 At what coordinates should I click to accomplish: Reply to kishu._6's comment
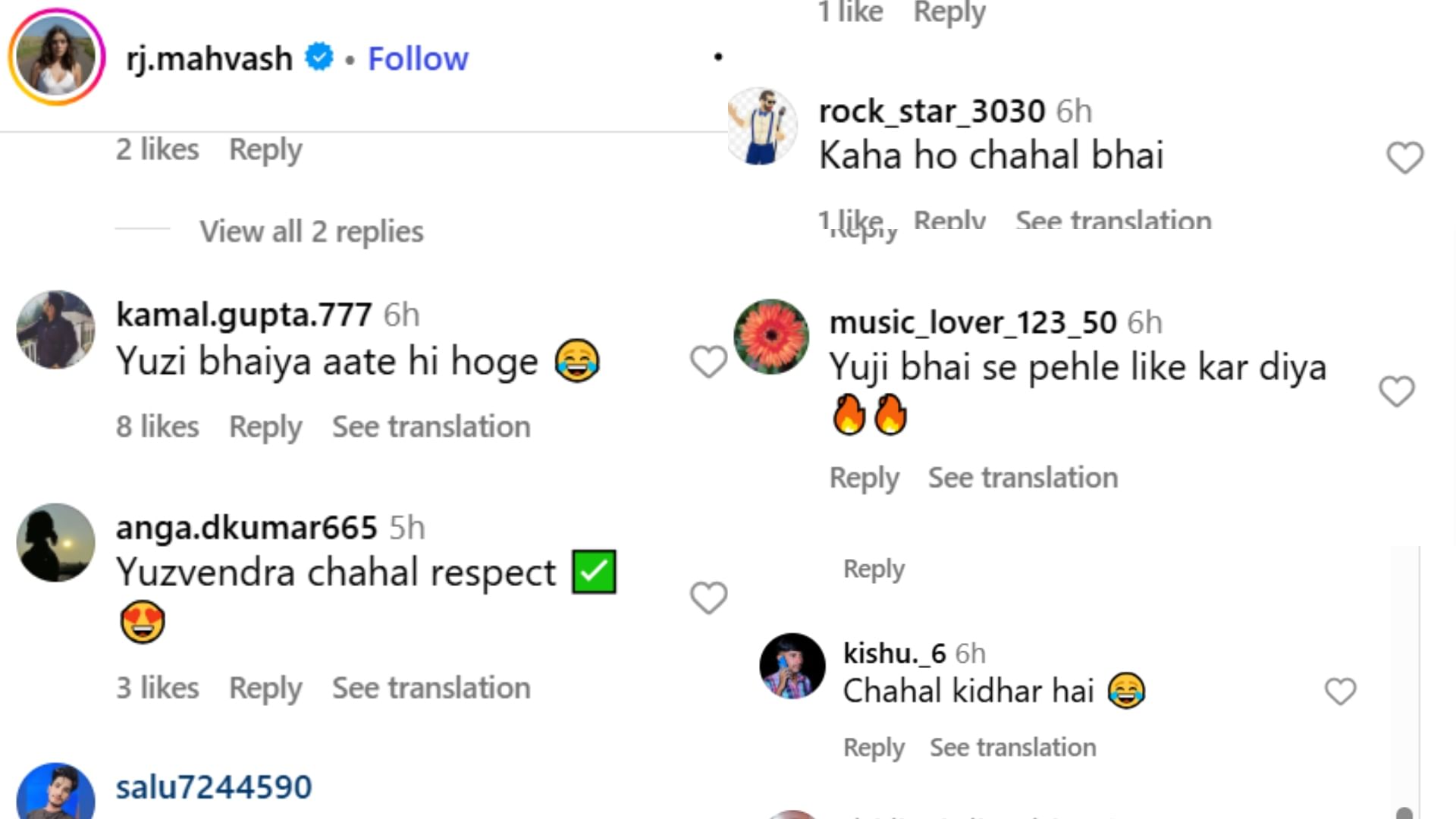click(x=874, y=747)
